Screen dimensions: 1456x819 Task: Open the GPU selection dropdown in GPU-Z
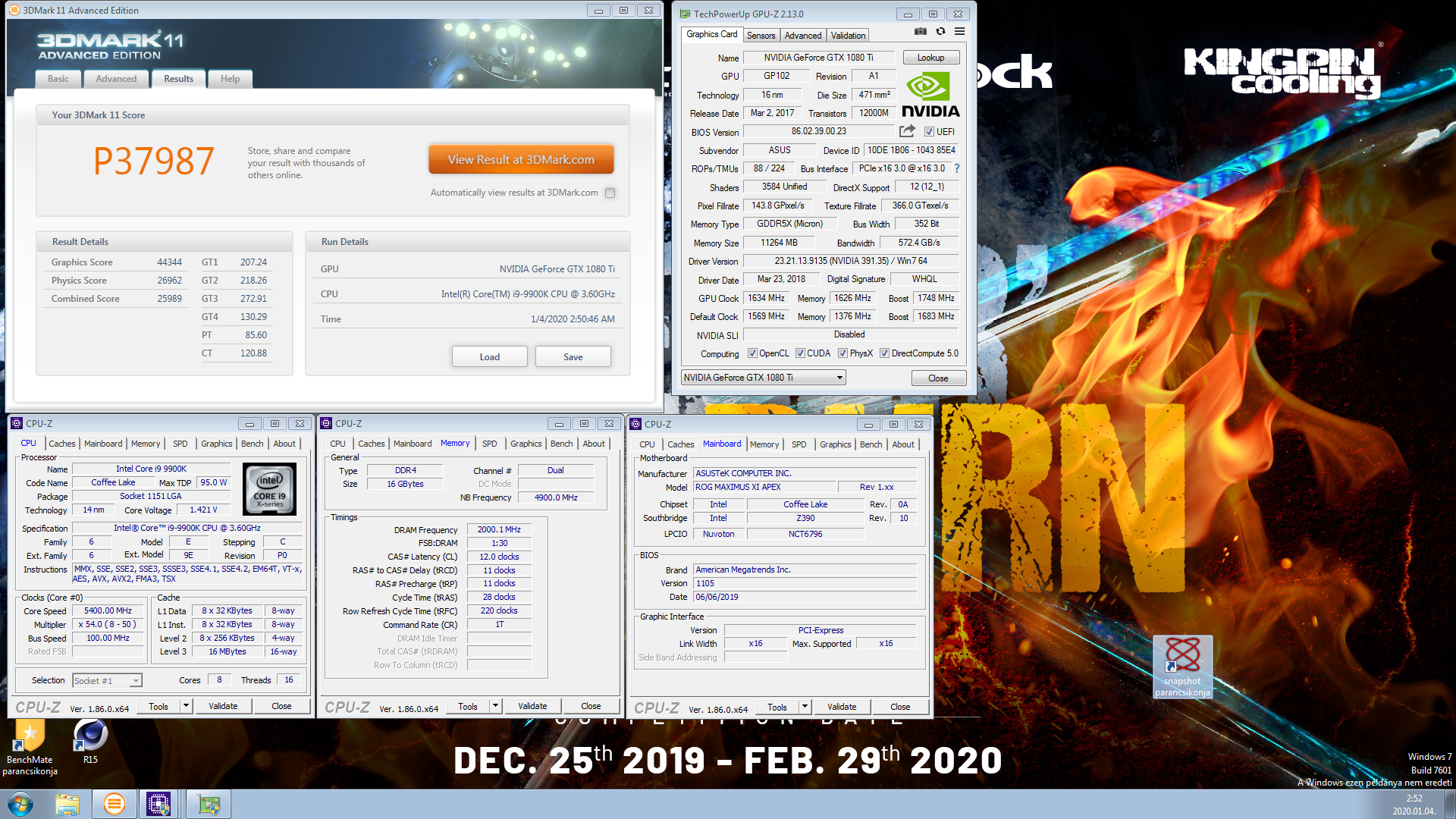pyautogui.click(x=839, y=378)
